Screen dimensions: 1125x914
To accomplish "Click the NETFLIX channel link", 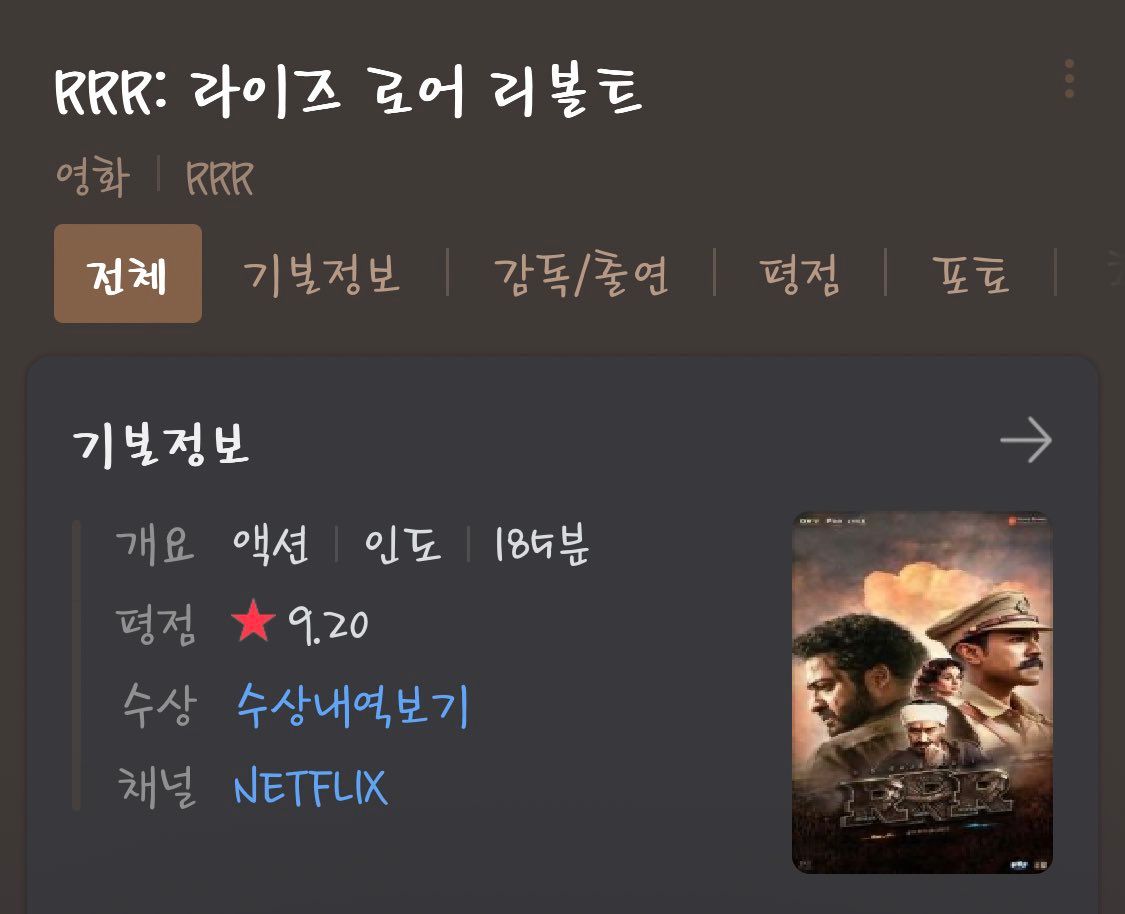I will [311, 787].
